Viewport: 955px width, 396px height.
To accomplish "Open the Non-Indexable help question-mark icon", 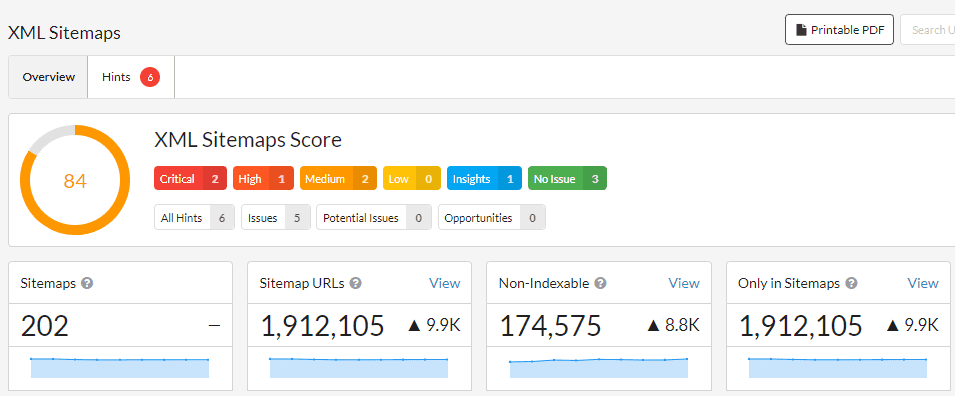I will click(x=601, y=283).
